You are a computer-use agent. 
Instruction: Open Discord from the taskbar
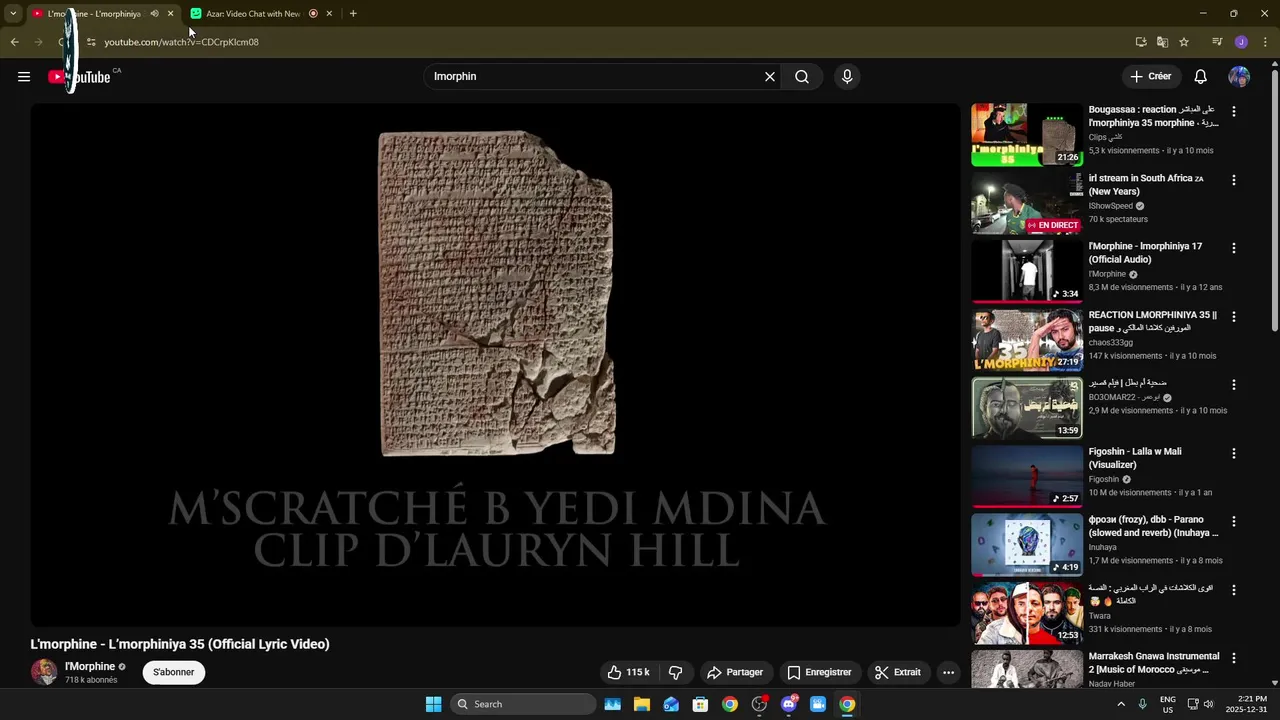point(789,704)
